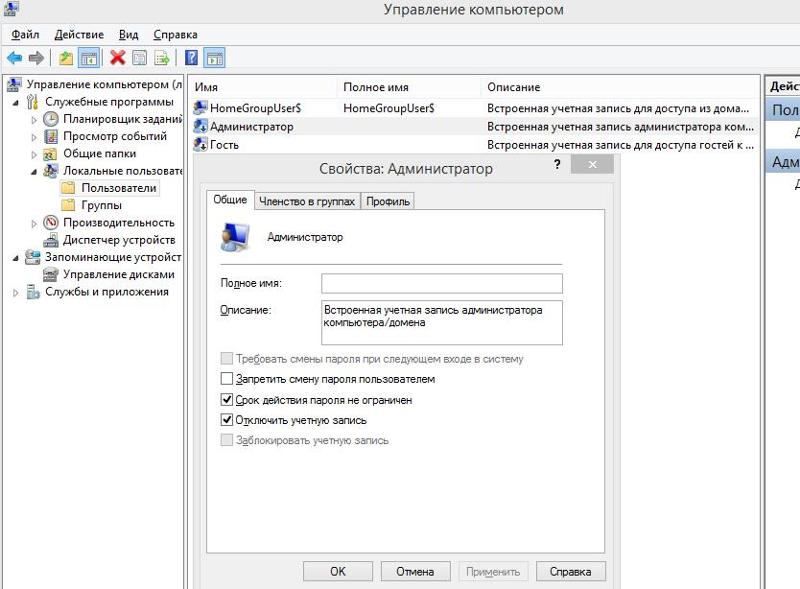Click the Полное имя input field
800x589 pixels.
(442, 283)
